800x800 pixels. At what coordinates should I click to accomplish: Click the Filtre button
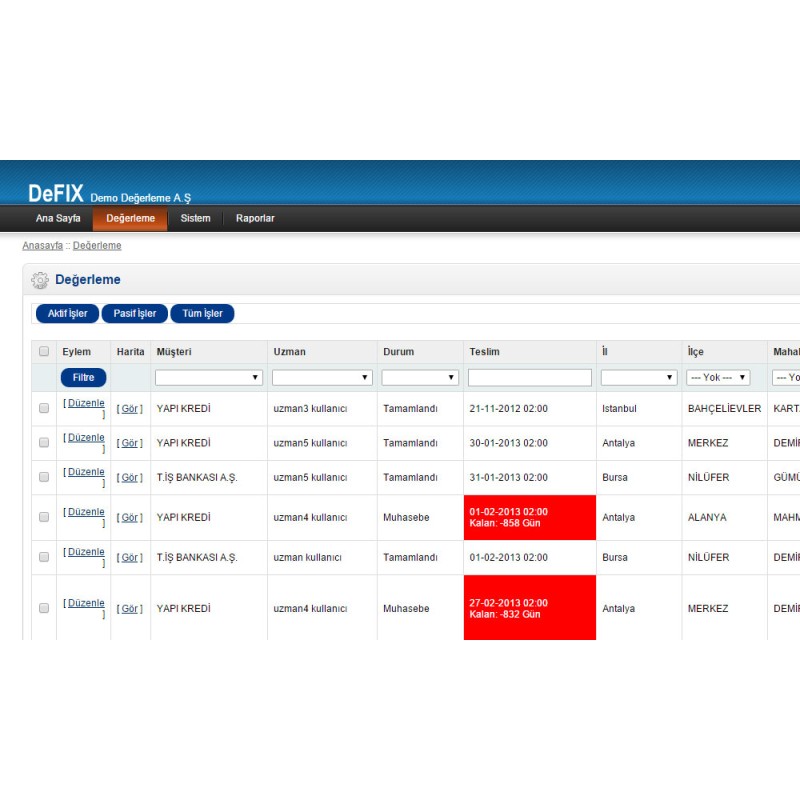tap(84, 378)
